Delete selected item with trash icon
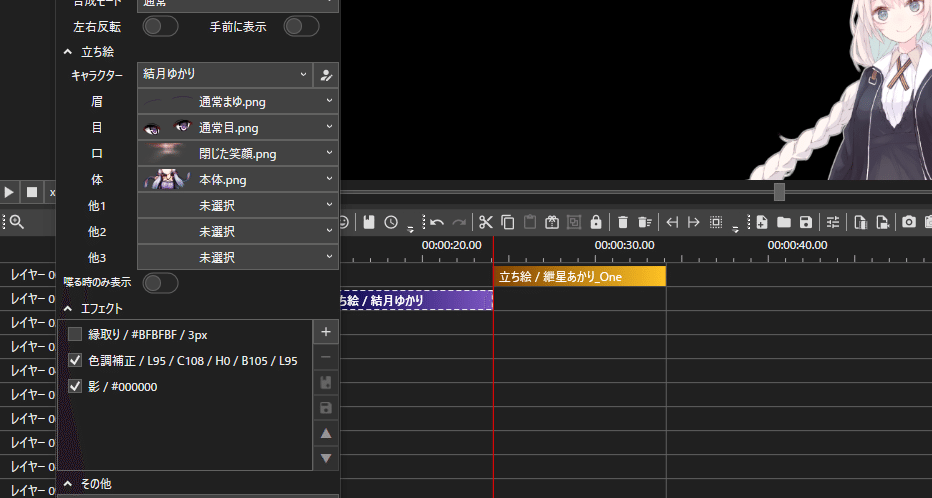The width and height of the screenshot is (932, 498). coord(623,222)
